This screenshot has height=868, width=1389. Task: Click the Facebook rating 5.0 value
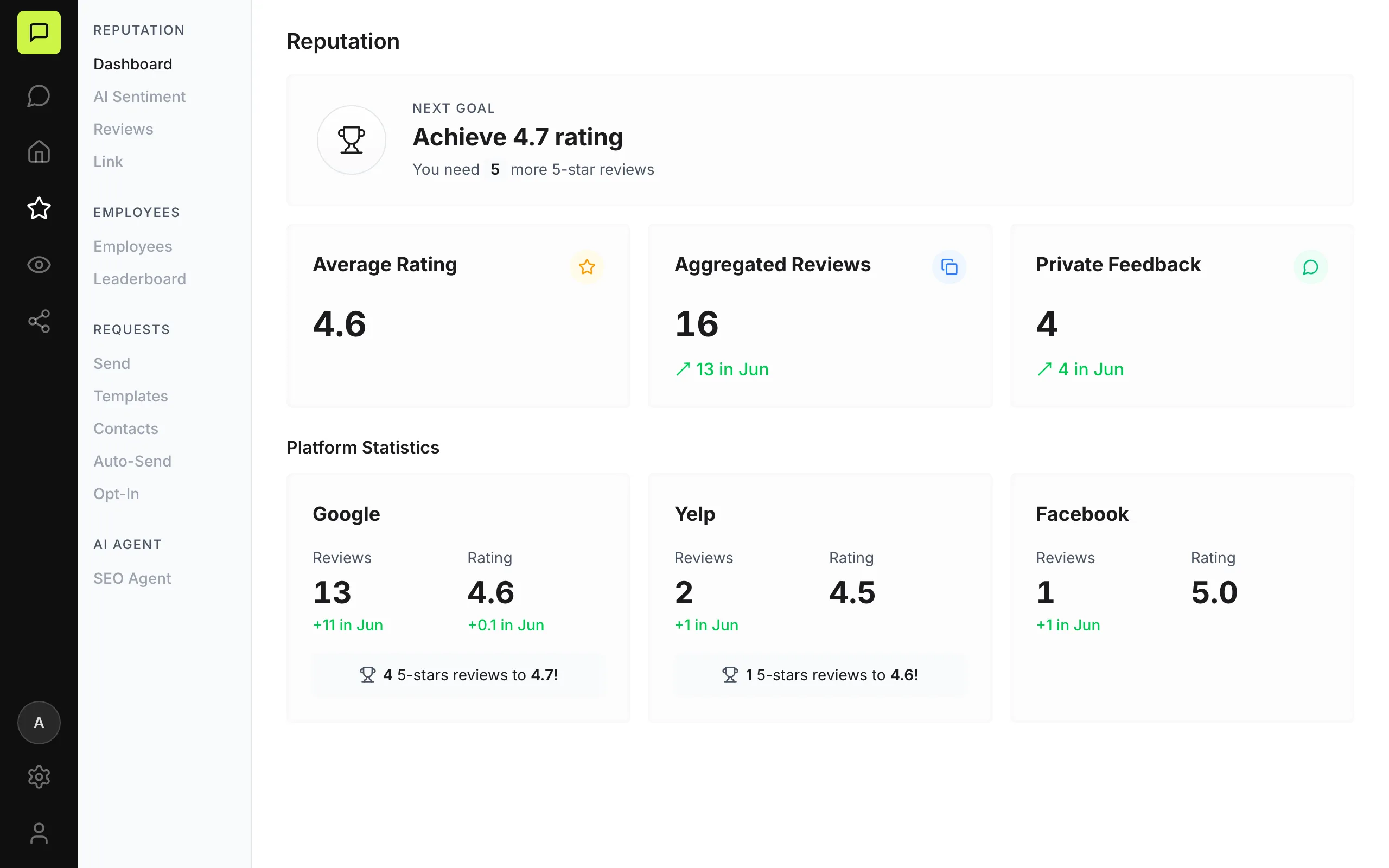[1214, 592]
